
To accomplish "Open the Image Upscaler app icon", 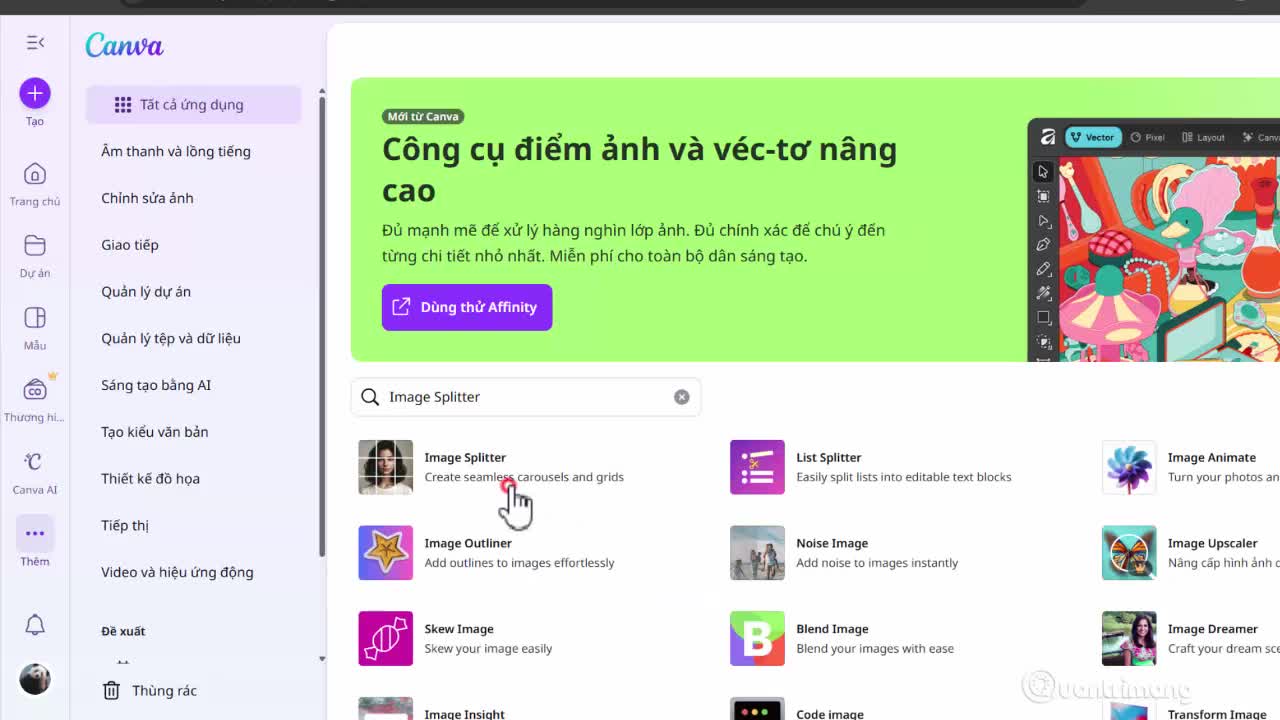I will coord(1129,553).
